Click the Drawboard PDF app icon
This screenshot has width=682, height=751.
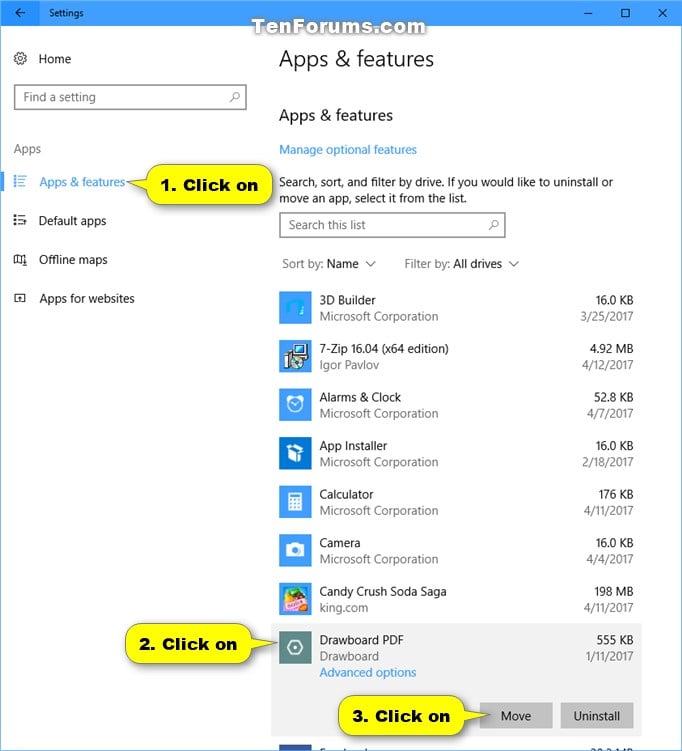pos(295,648)
